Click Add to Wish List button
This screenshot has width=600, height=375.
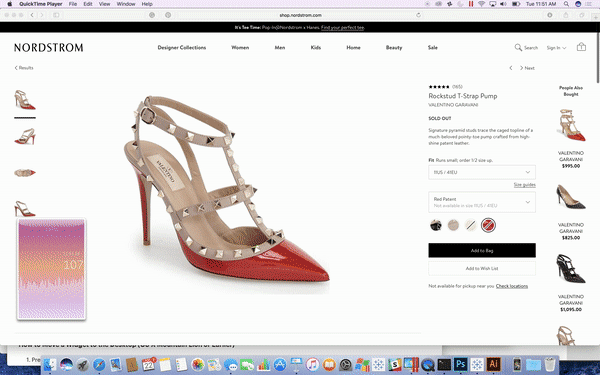pyautogui.click(x=482, y=268)
